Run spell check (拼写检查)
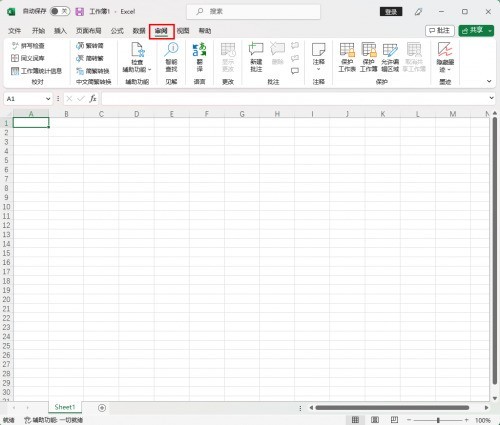Screen dimensions: 500x425 (x=28, y=46)
